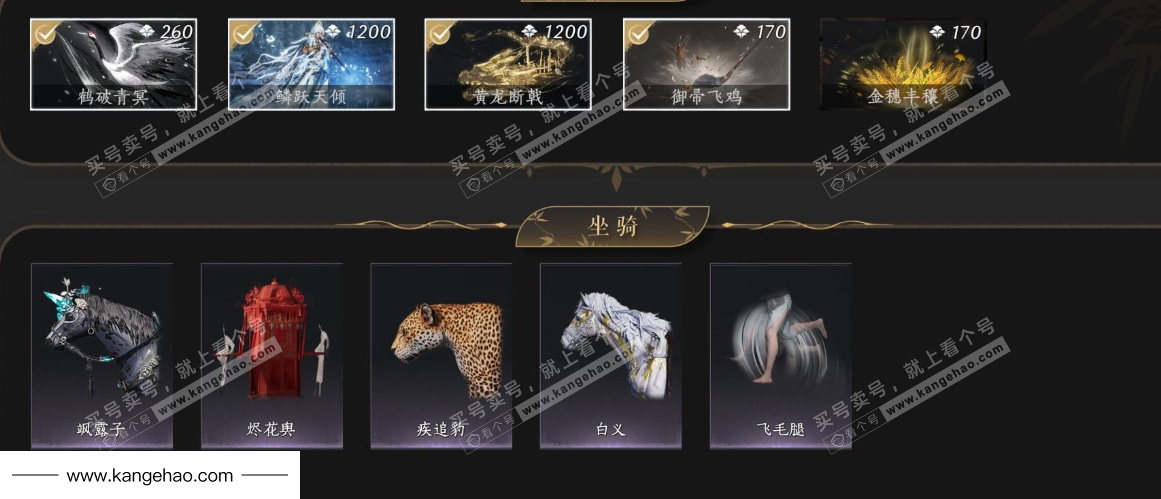Choose the white 白义 horse mount
Screen dimensions: 1161x499
(x=611, y=356)
